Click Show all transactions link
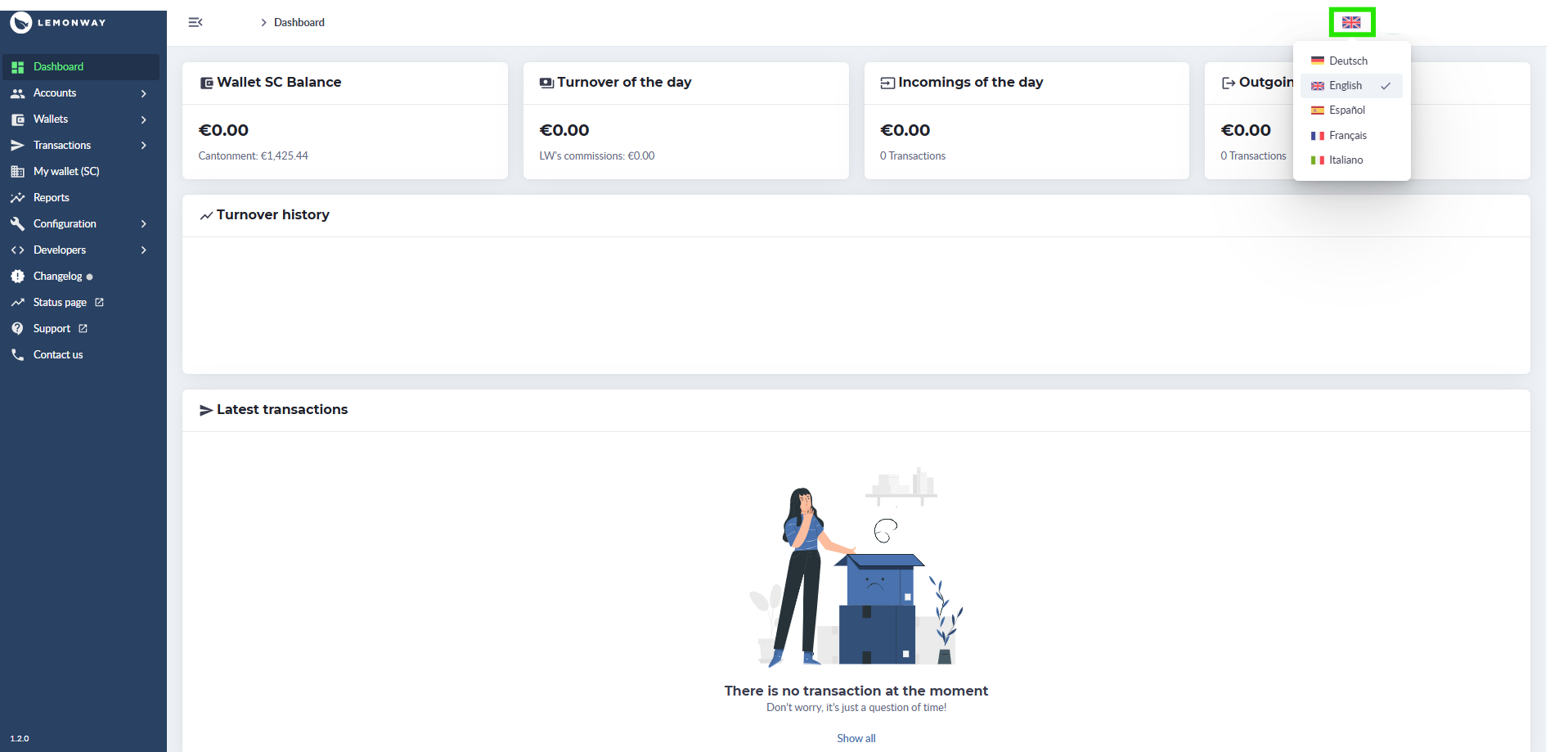Screen dimensions: 1568x752 (x=856, y=738)
